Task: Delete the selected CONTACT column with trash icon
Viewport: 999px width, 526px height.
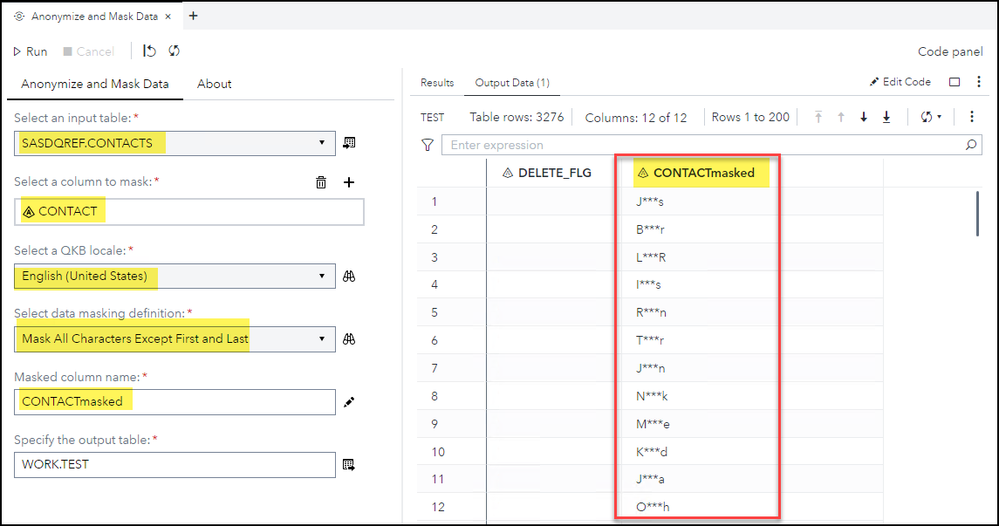Action: pyautogui.click(x=321, y=182)
